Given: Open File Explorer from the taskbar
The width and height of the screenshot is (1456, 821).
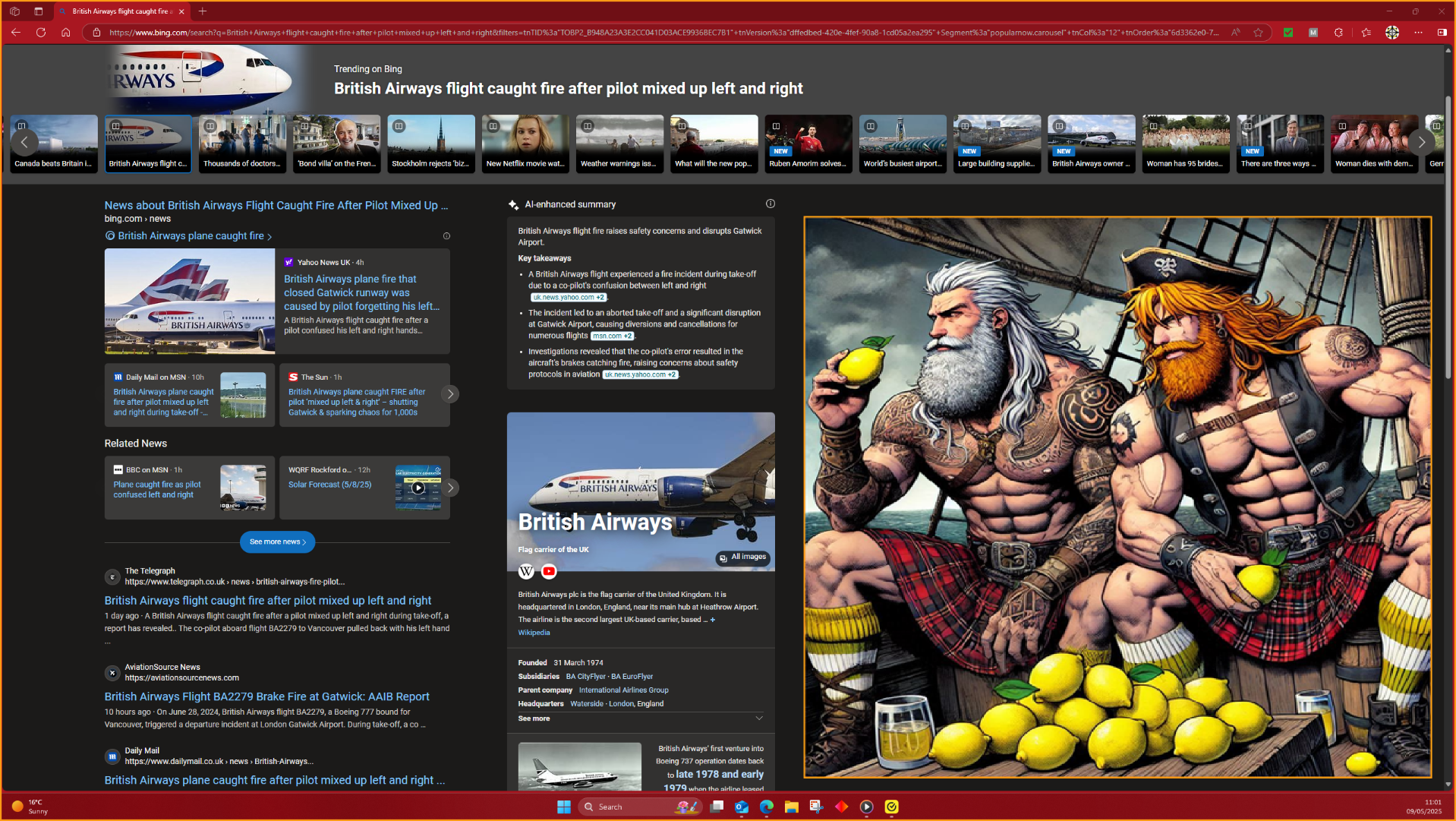Looking at the screenshot, I should click(x=792, y=807).
